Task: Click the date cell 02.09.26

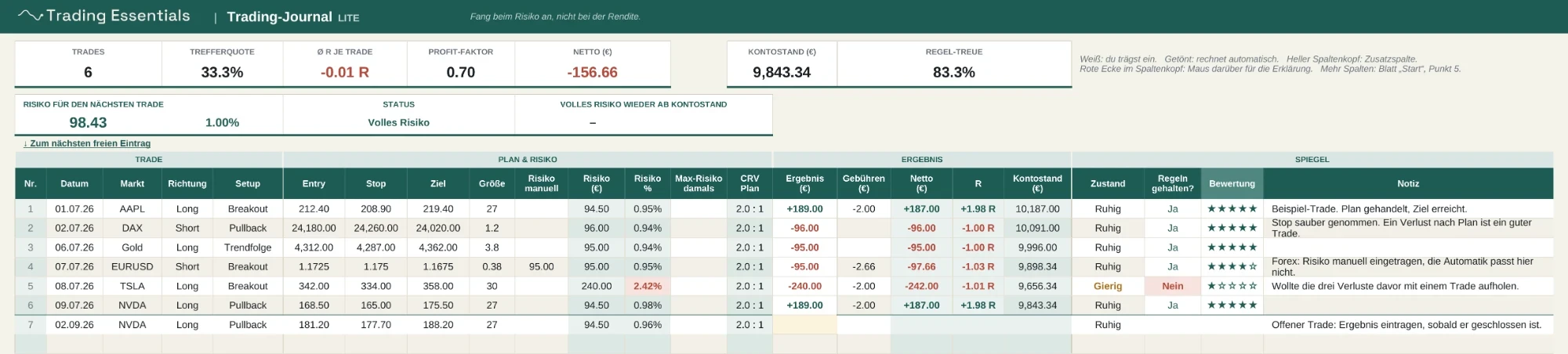Action: coord(74,324)
